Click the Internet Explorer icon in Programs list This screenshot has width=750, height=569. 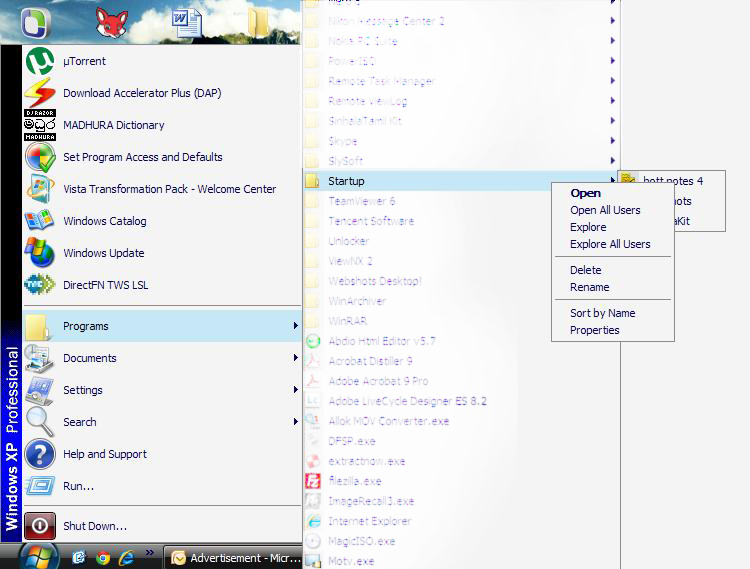point(313,521)
